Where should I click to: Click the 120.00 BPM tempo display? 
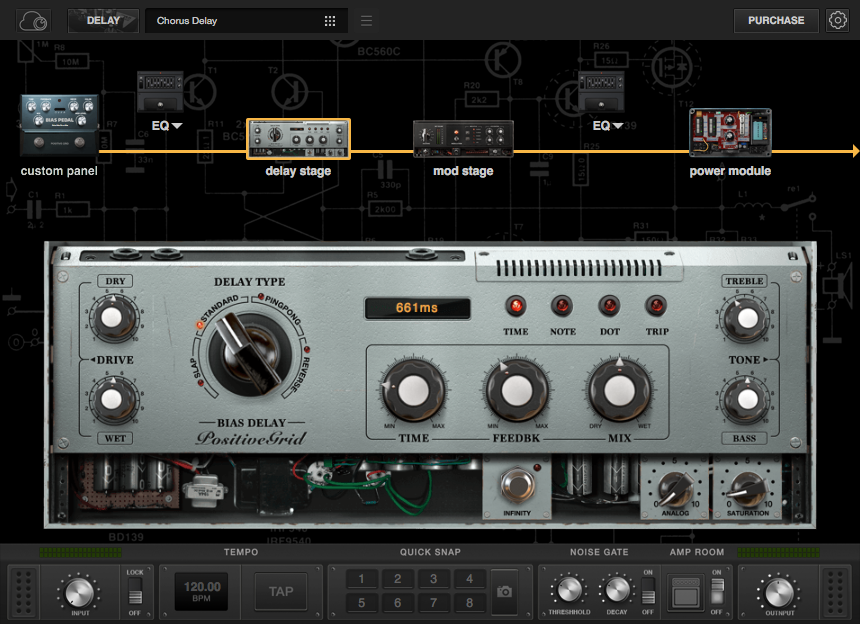[201, 592]
